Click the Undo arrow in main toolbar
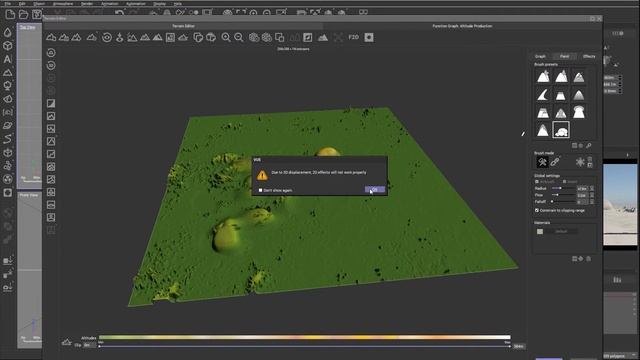The height and width of the screenshot is (360, 640). pyautogui.click(x=119, y=13)
